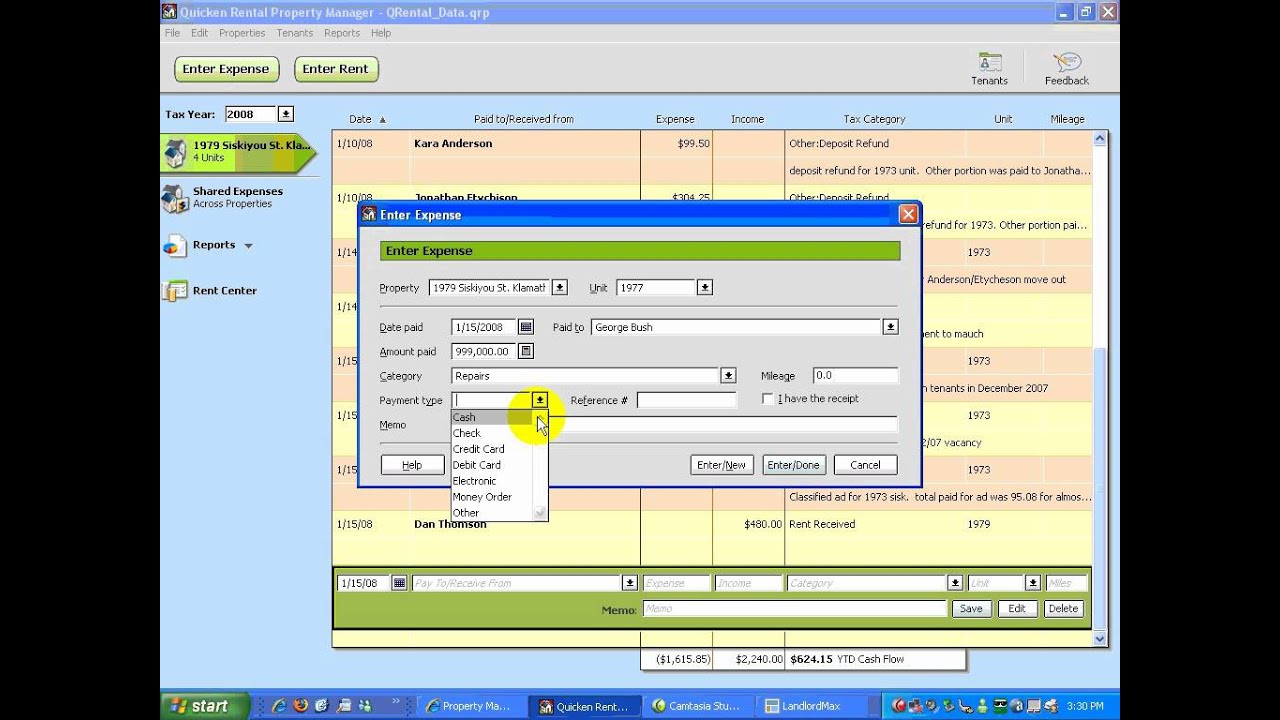Open Category dropdown in bottom entry row
This screenshot has width=1280, height=720.
955,583
